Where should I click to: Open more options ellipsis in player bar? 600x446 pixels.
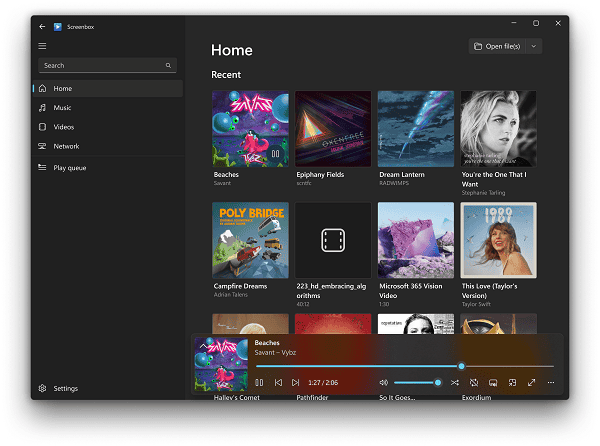(551, 383)
